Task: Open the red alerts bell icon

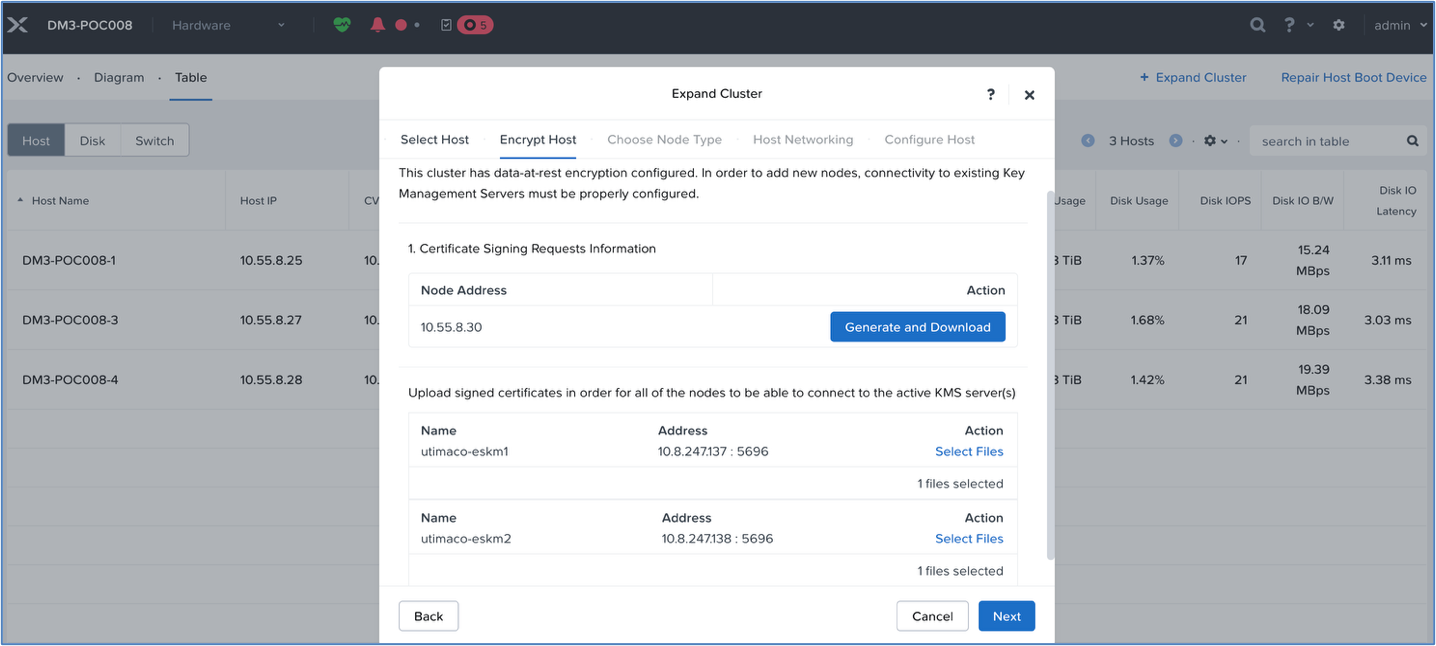Action: pos(377,25)
